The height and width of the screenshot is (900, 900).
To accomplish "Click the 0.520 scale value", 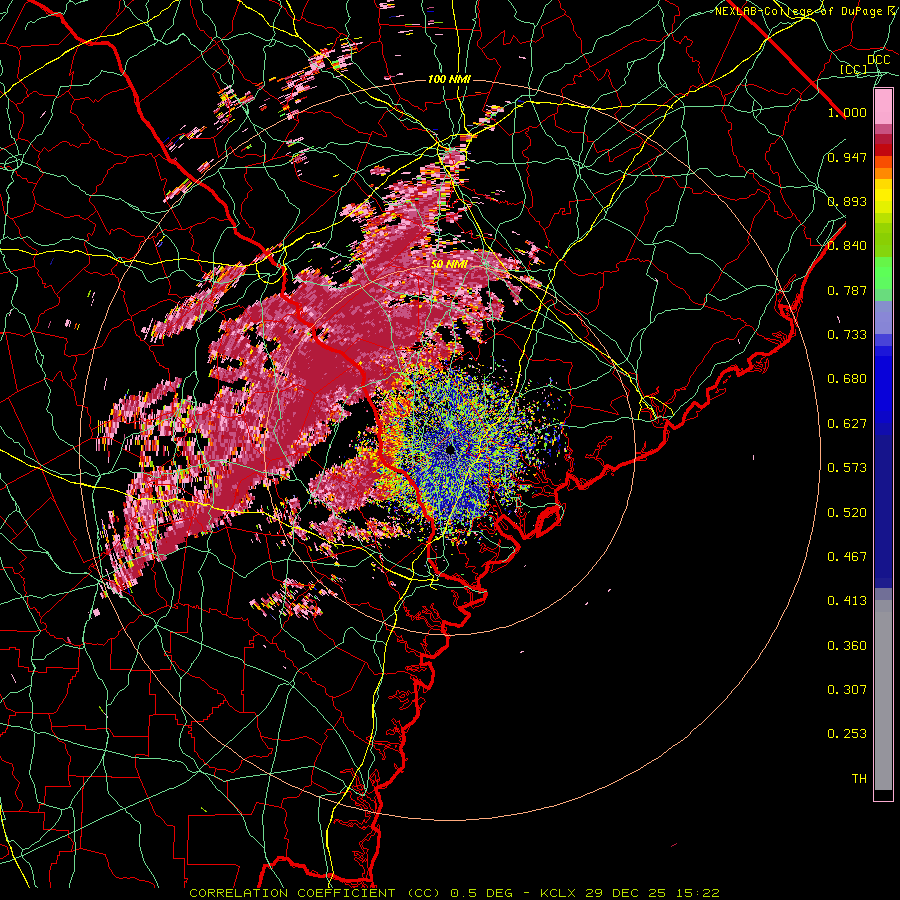I will click(847, 513).
